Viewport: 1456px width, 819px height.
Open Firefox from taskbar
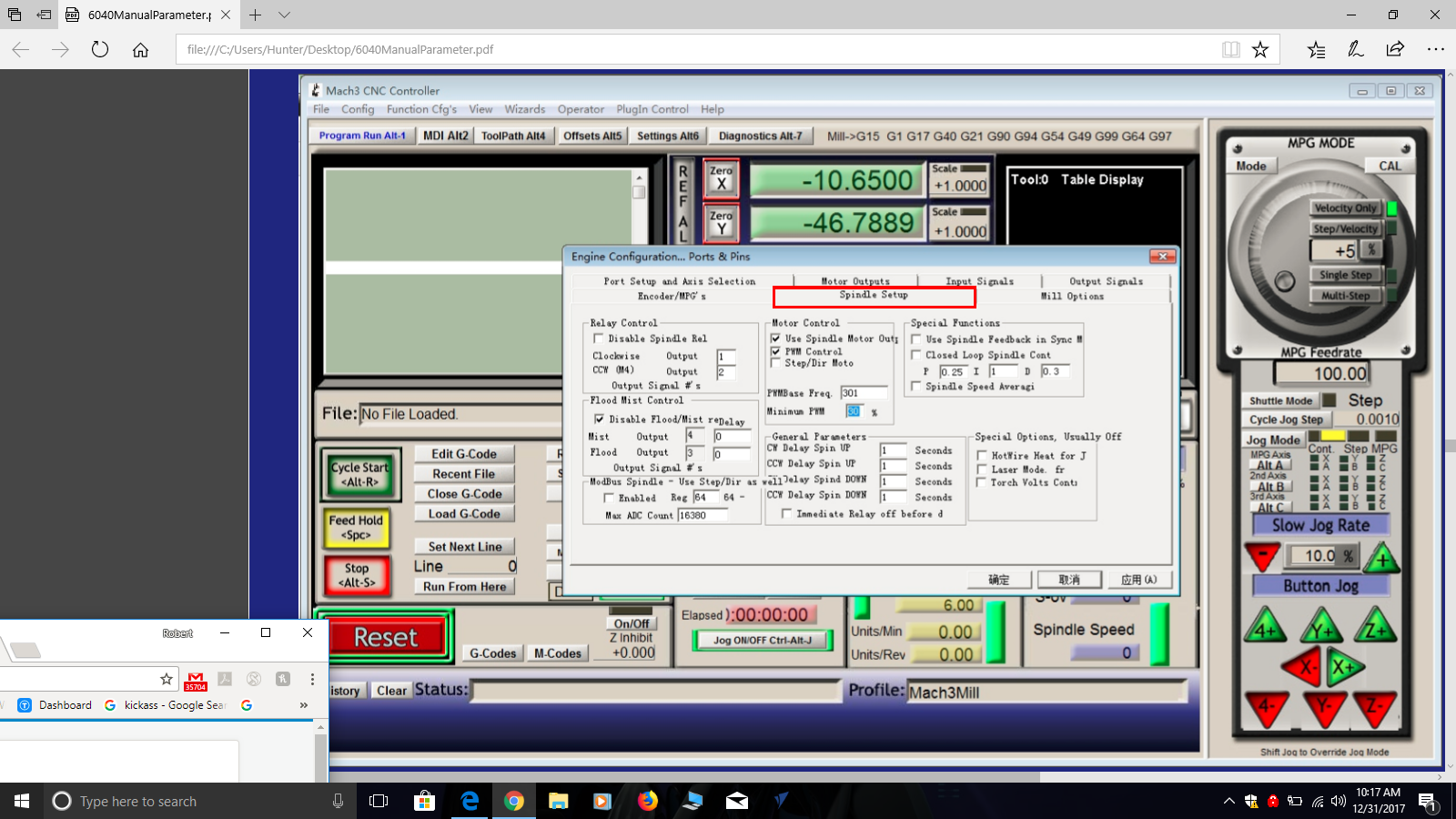[x=648, y=801]
